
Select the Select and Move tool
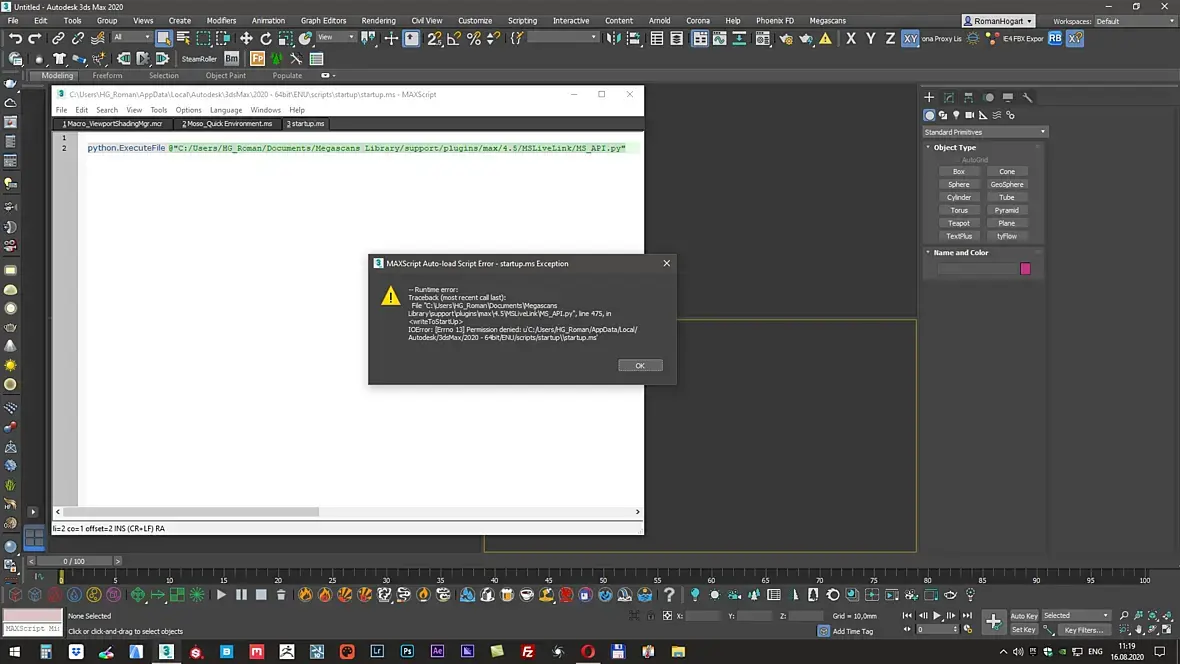tap(246, 38)
